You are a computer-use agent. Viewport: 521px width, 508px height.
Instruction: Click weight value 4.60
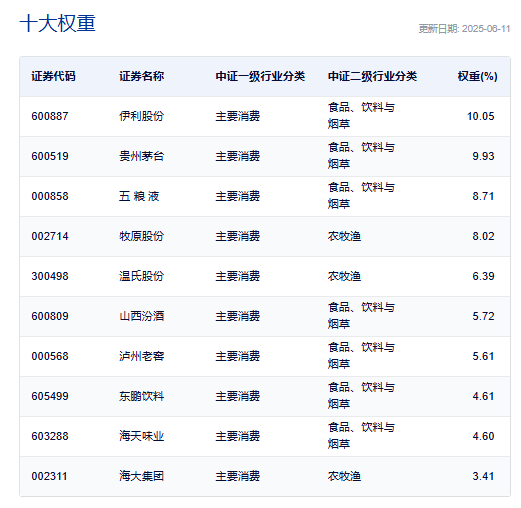click(x=483, y=436)
